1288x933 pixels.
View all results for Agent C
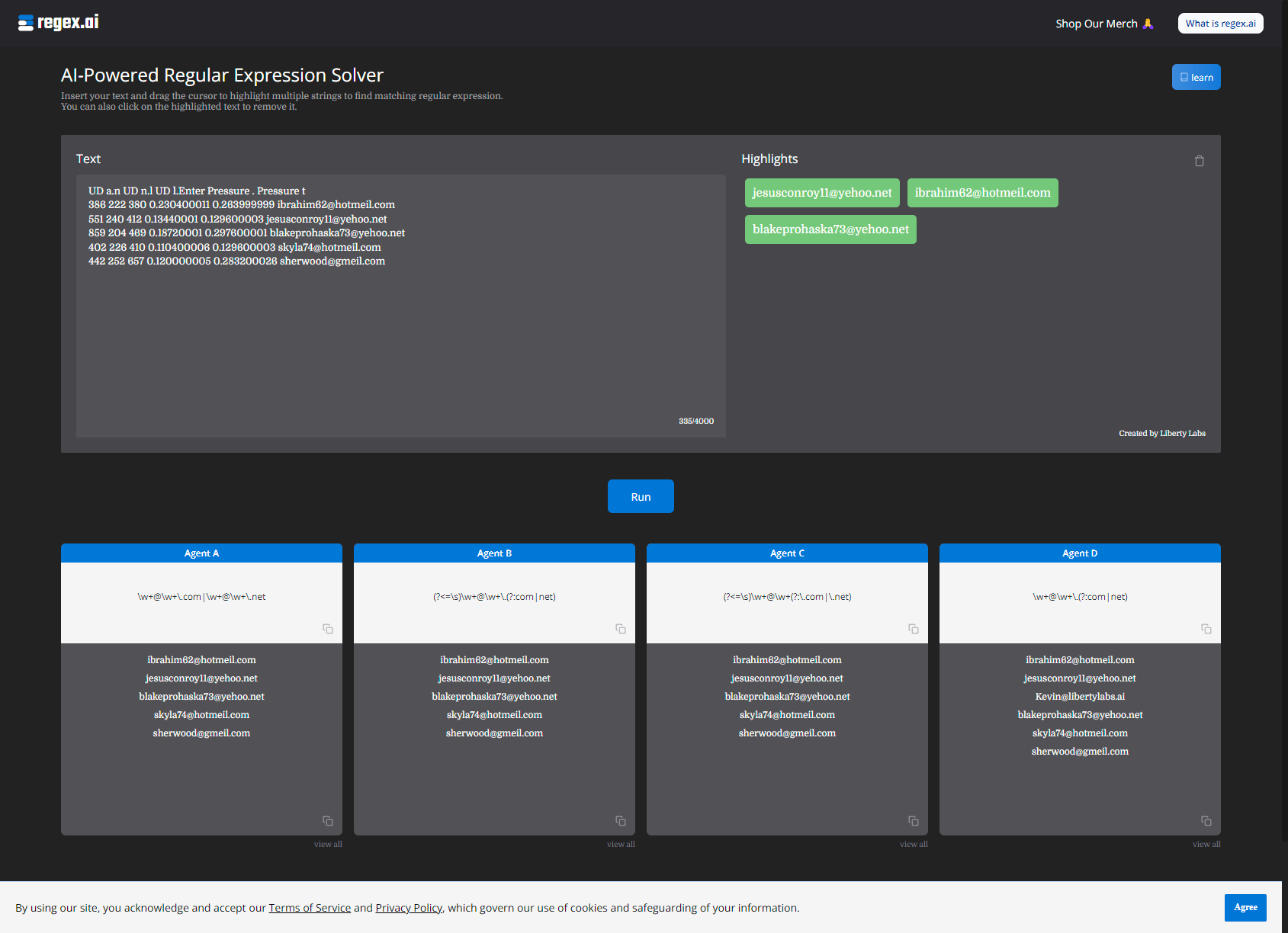coord(914,844)
